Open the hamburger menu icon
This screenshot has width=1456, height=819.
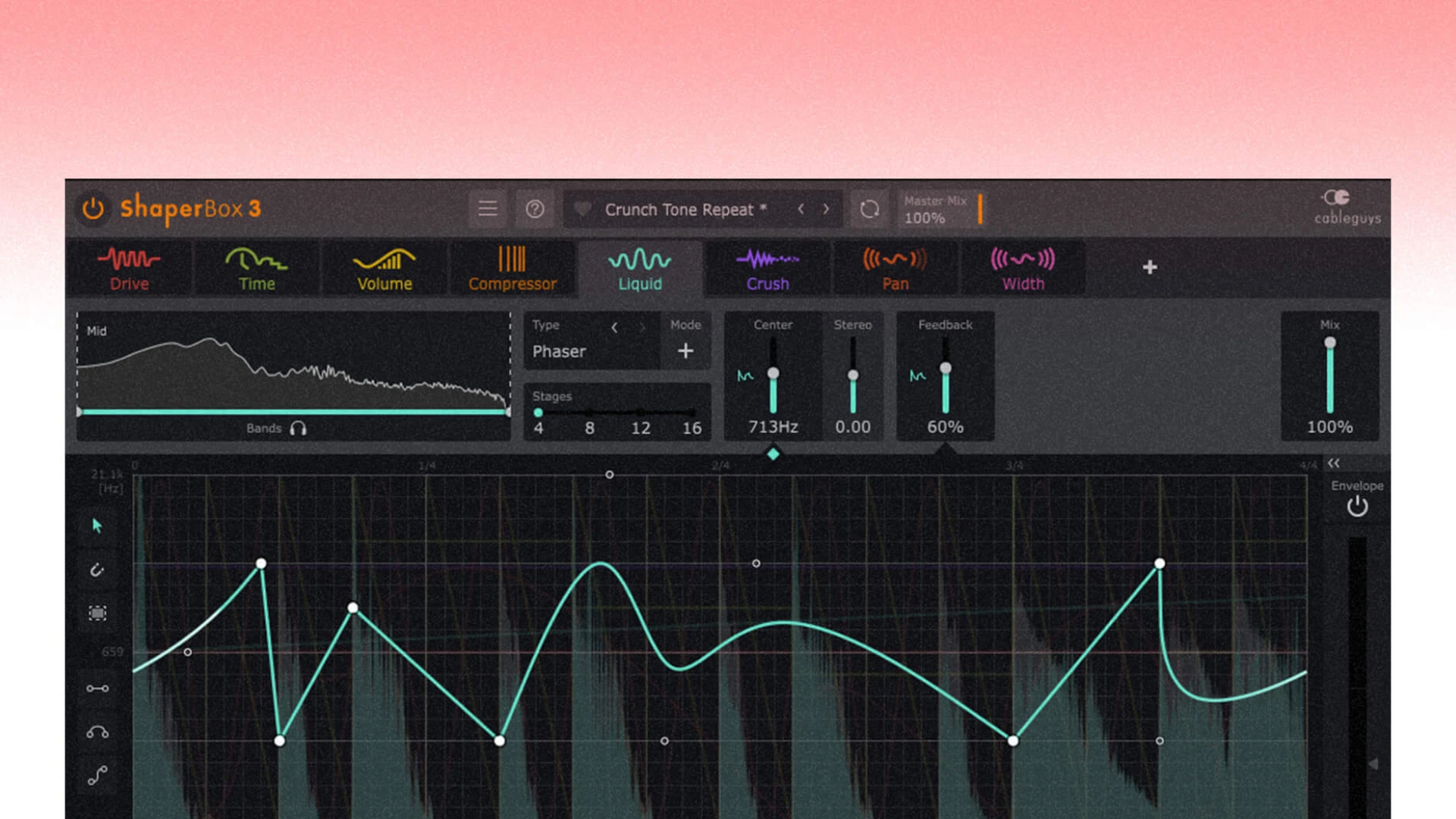tap(488, 209)
